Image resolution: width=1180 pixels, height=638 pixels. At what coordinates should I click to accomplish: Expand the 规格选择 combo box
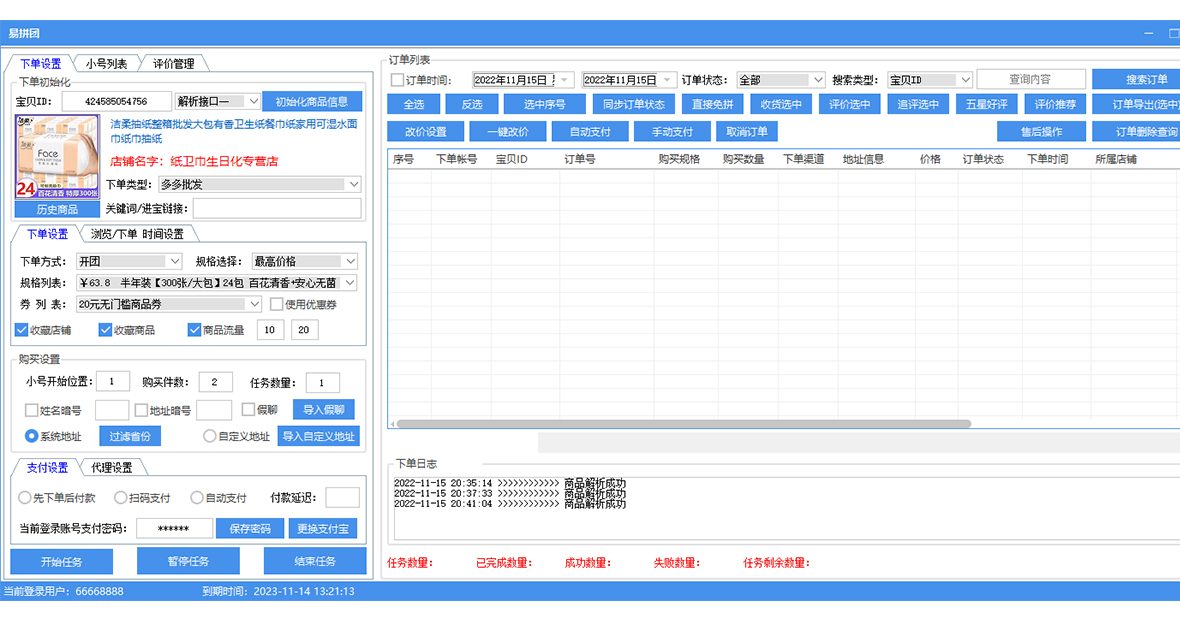tap(349, 261)
